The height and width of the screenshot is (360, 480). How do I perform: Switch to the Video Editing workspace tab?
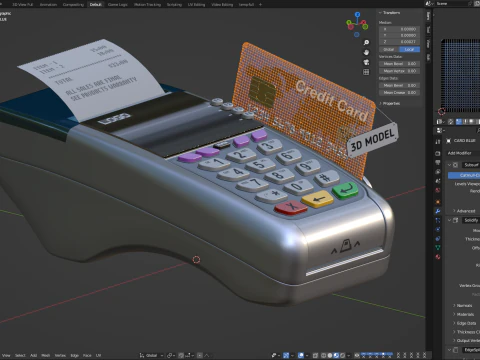click(222, 5)
